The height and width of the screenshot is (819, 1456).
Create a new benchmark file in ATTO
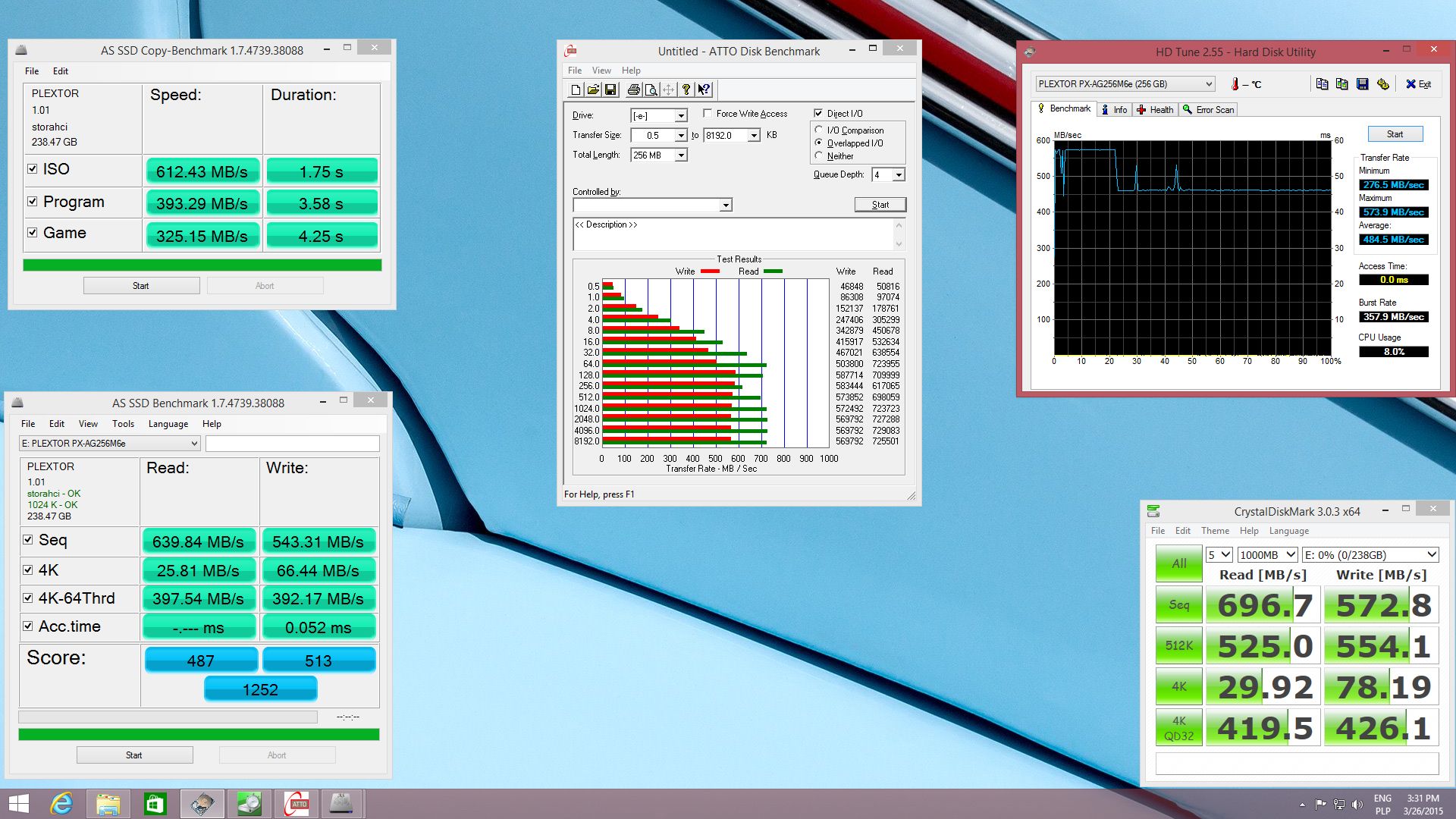[x=575, y=89]
